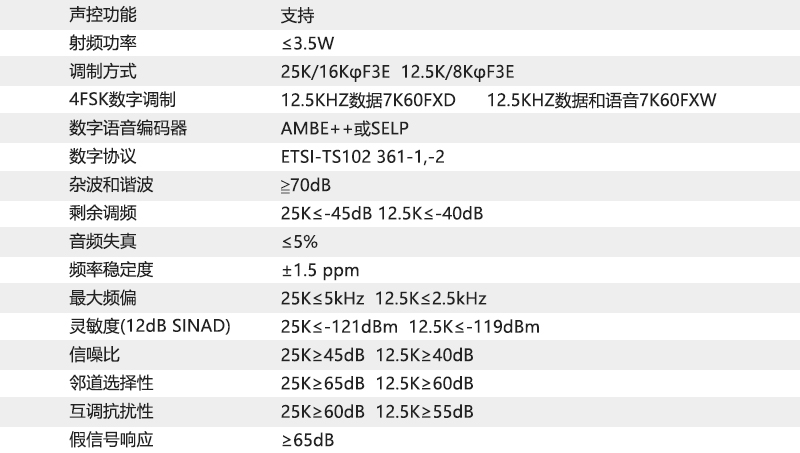
Task: Click the 信噪比 row label
Action: point(94,355)
